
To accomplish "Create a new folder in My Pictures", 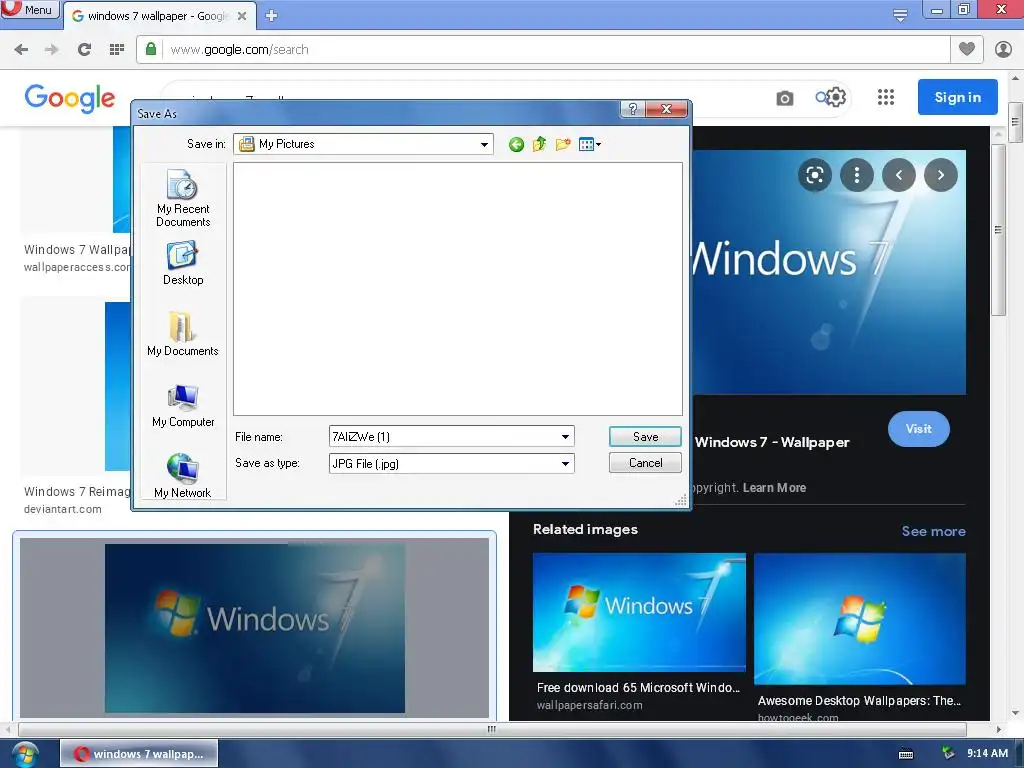I will click(563, 144).
